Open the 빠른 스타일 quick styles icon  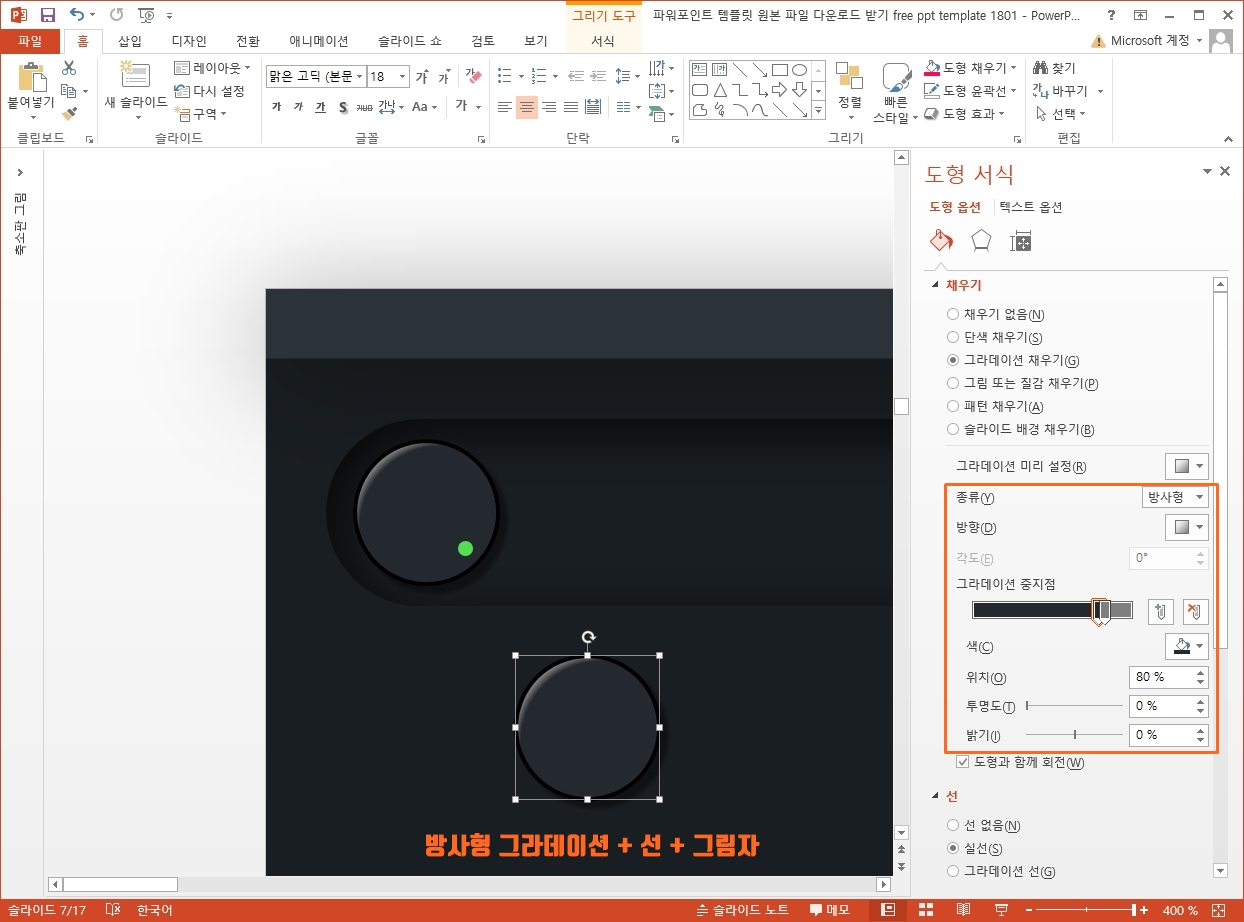click(896, 78)
